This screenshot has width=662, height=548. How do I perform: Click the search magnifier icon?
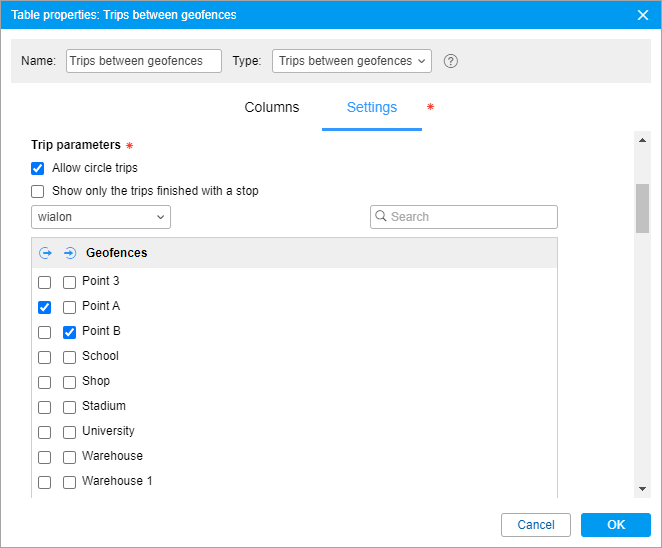pos(381,217)
